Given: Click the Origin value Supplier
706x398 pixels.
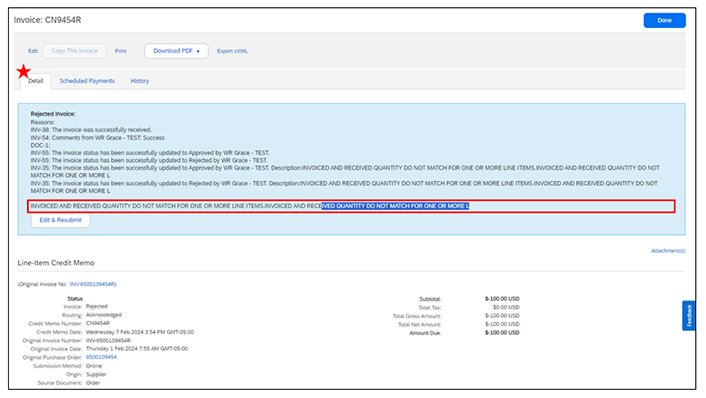Looking at the screenshot, I should 96,374.
